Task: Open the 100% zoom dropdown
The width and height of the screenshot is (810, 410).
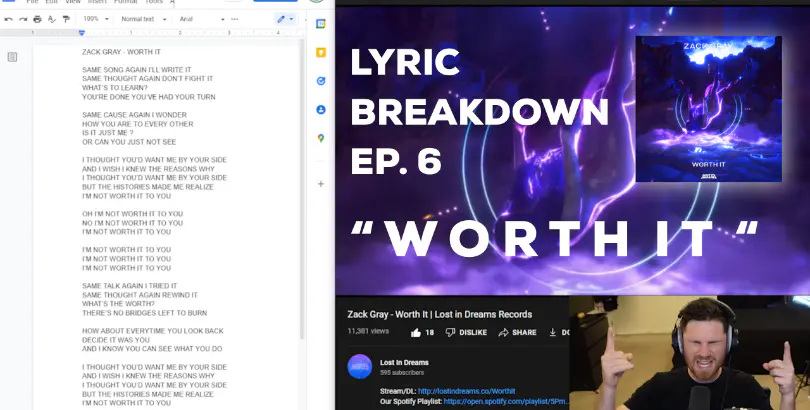Action: 96,19
